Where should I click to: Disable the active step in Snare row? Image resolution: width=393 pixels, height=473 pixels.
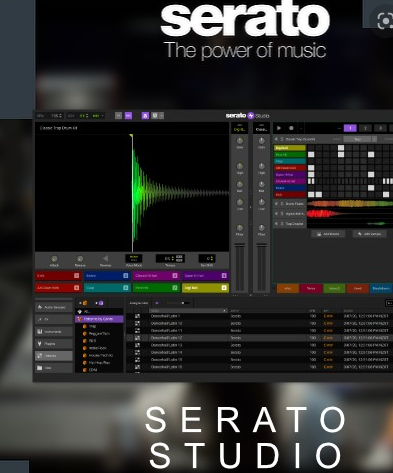pos(371,188)
